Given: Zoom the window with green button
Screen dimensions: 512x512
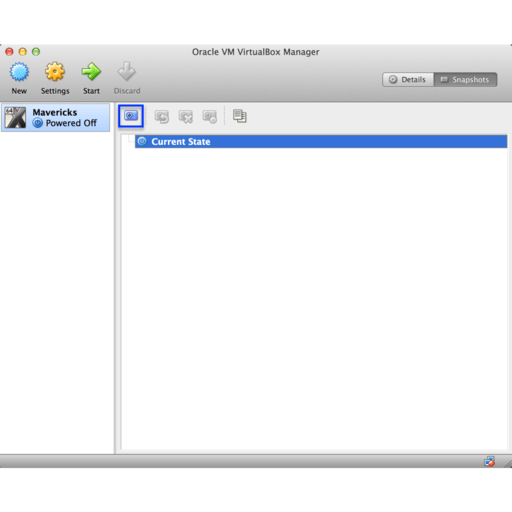Looking at the screenshot, I should pos(36,52).
